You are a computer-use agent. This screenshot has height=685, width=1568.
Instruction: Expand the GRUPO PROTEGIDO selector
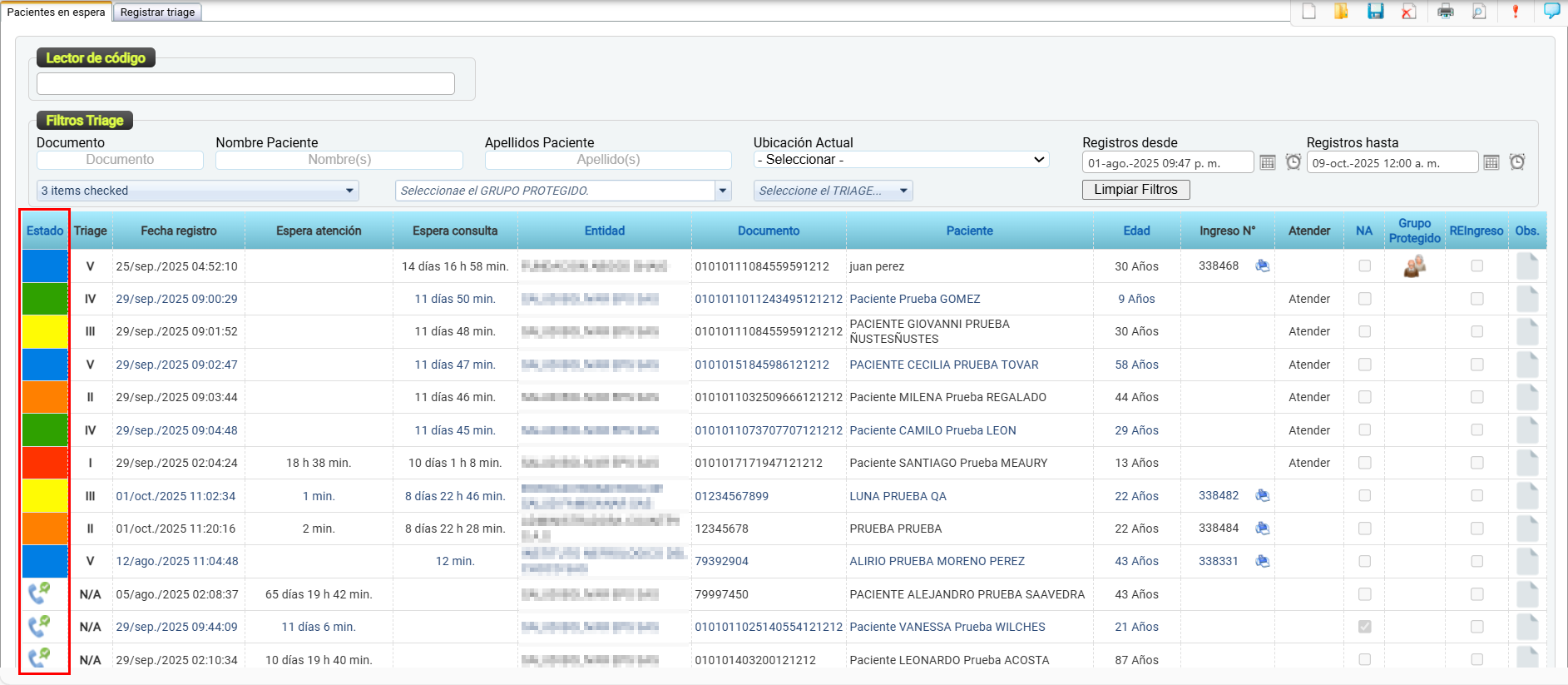click(723, 191)
